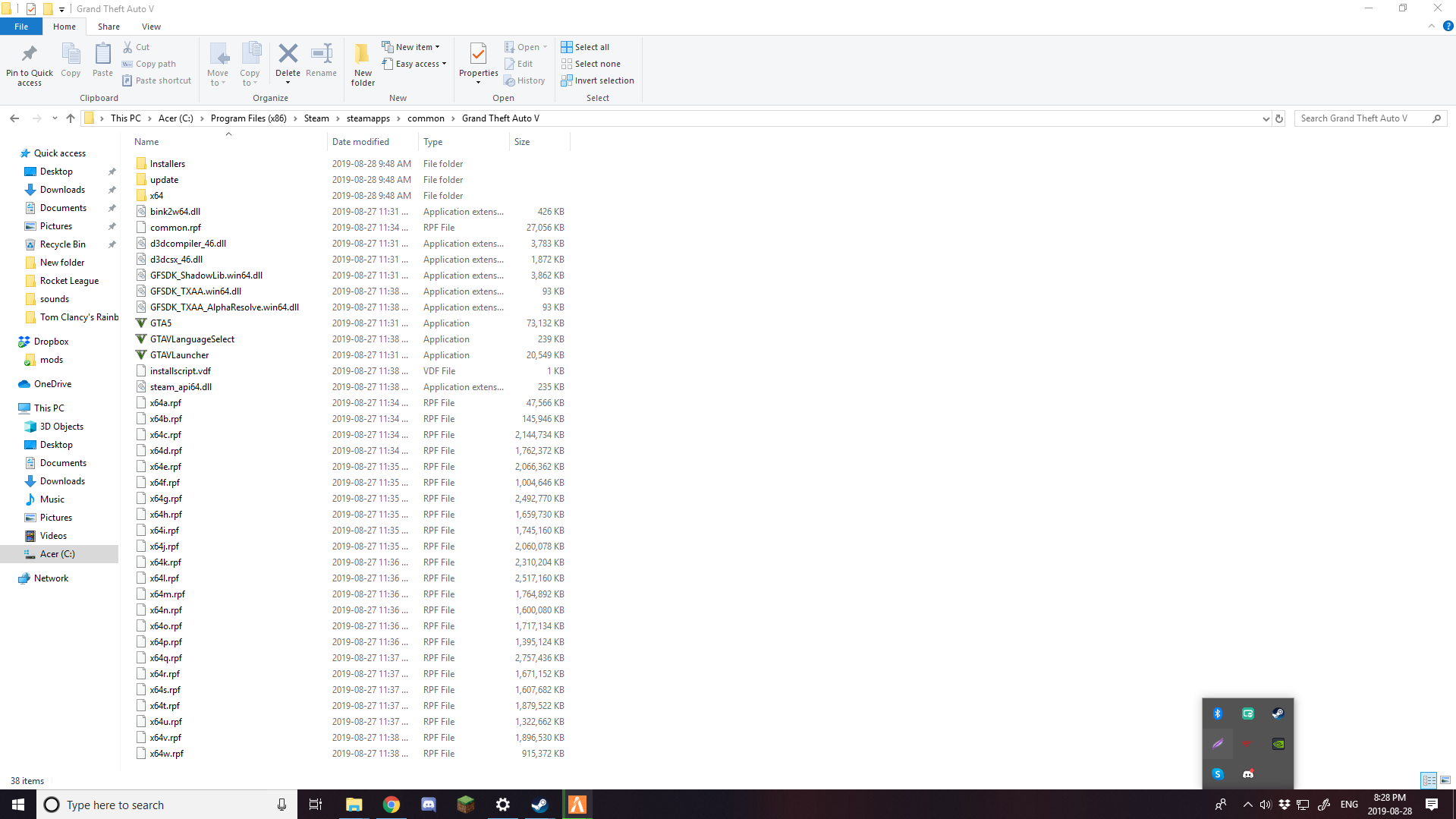Image resolution: width=1456 pixels, height=819 pixels.
Task: Click the Copy icon in the Clipboard group
Action: [70, 61]
